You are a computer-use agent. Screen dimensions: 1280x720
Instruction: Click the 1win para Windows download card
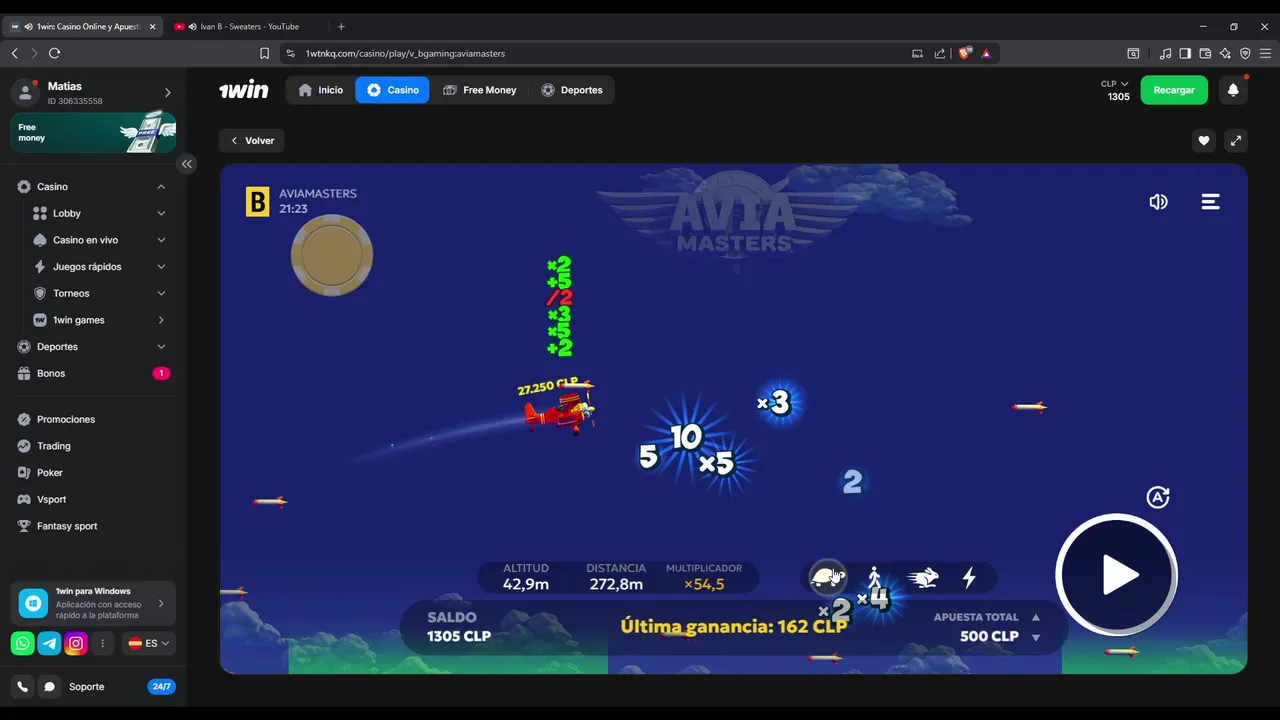(93, 603)
